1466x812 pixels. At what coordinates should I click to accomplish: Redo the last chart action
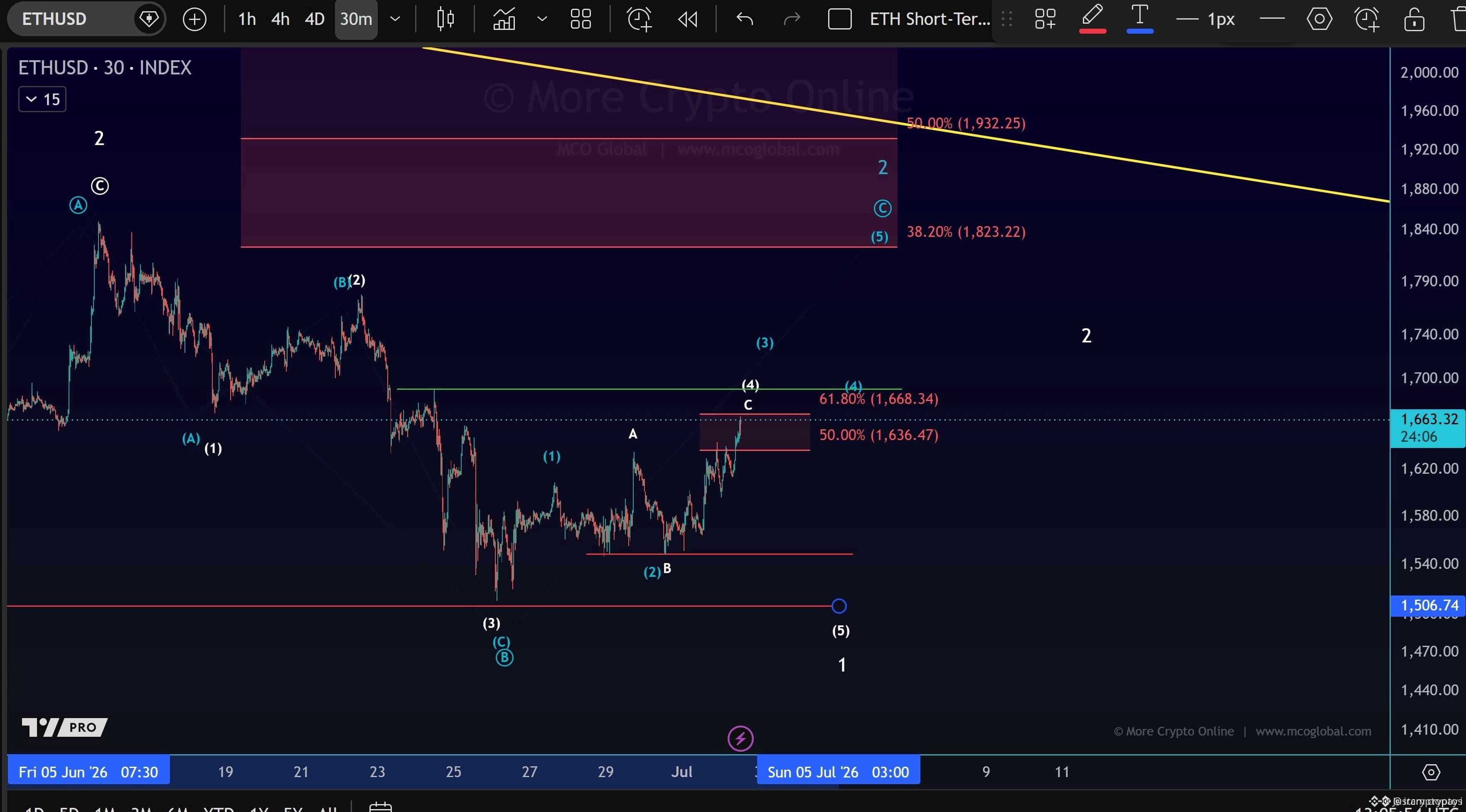point(792,20)
